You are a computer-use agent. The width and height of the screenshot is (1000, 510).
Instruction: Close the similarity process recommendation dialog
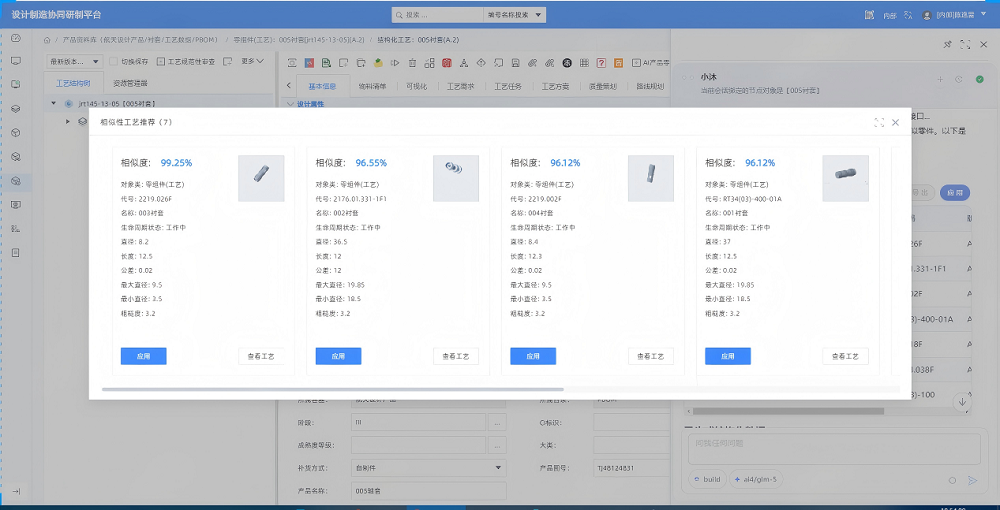[x=895, y=122]
